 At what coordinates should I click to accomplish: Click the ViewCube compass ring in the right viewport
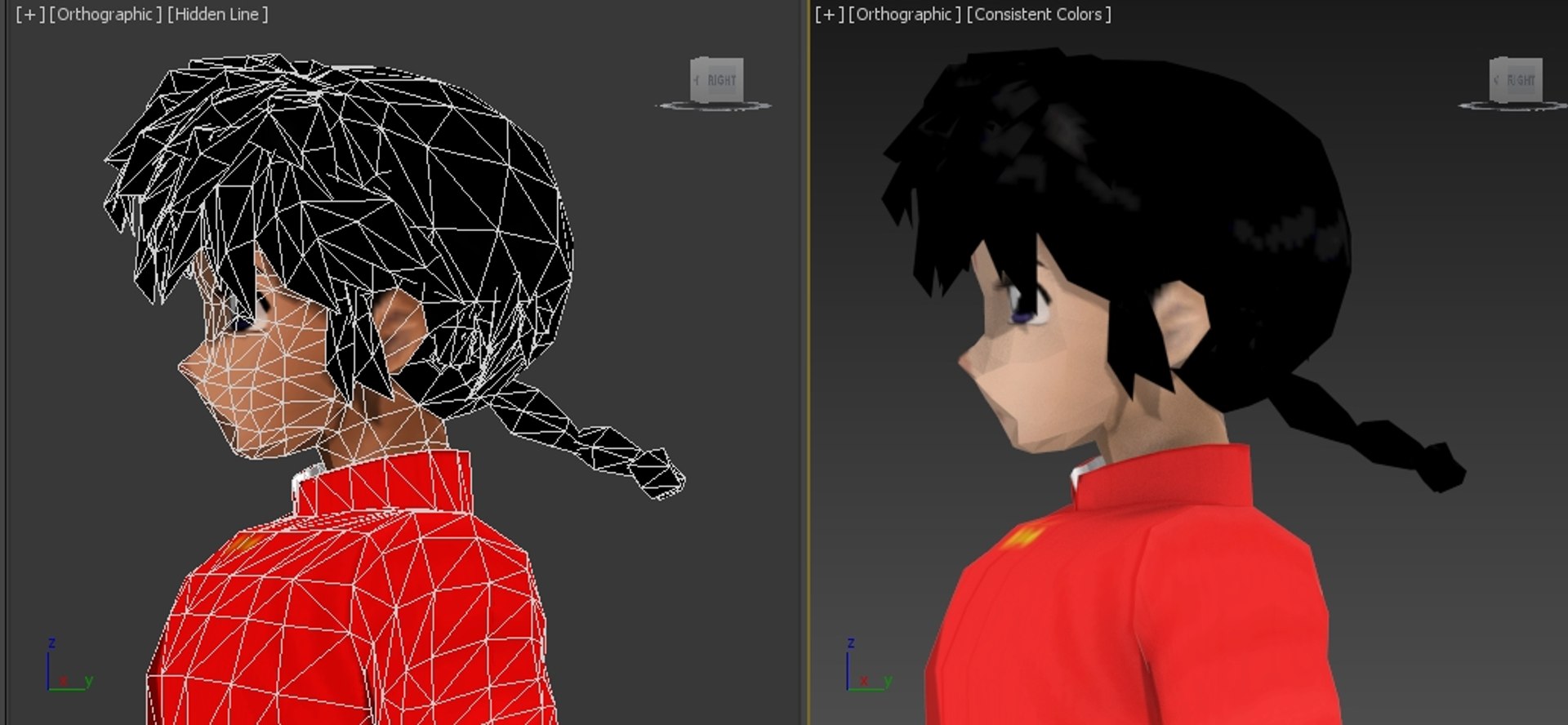pos(1512,106)
